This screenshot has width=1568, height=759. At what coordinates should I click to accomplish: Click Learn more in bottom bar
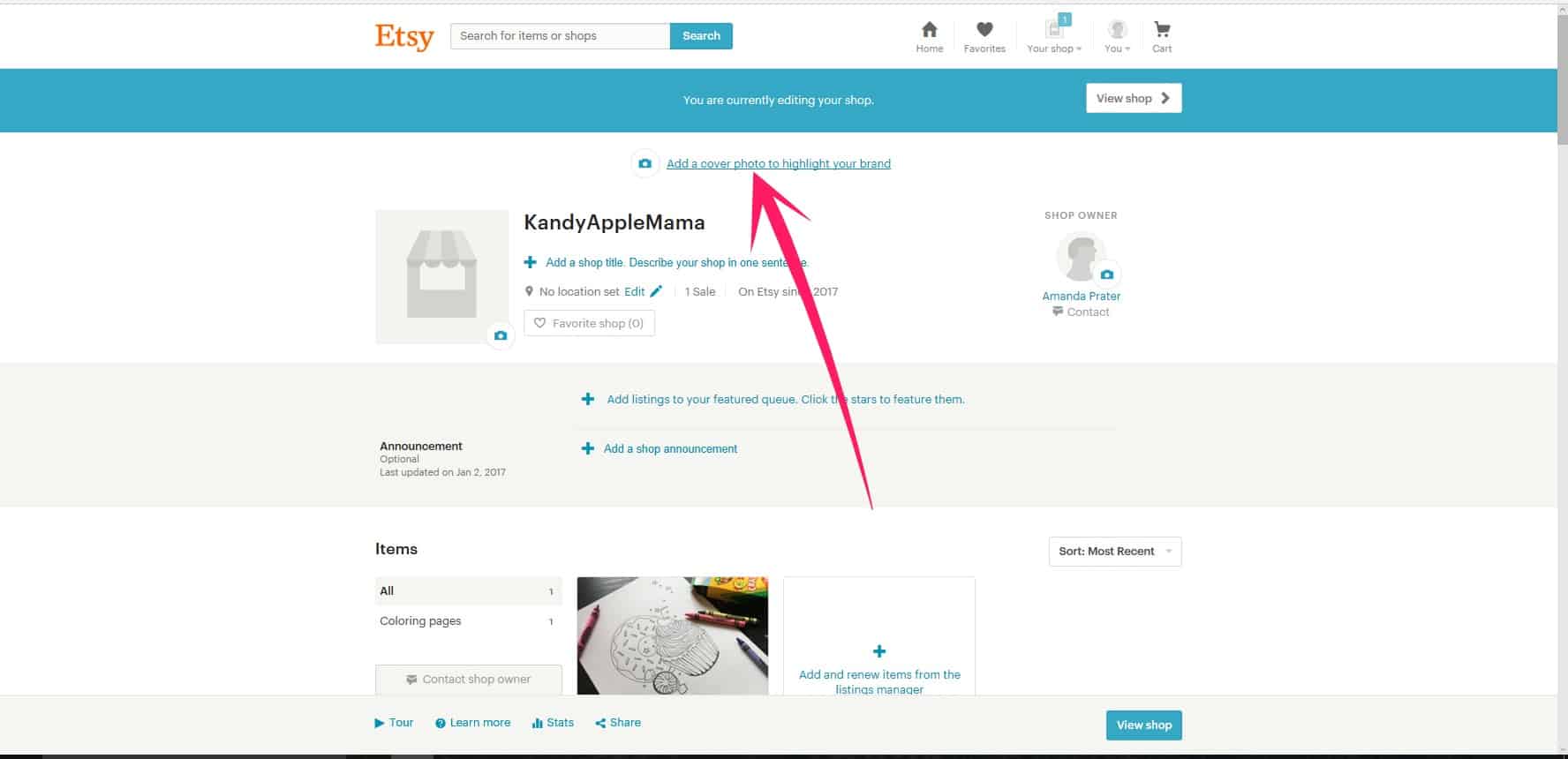click(472, 722)
